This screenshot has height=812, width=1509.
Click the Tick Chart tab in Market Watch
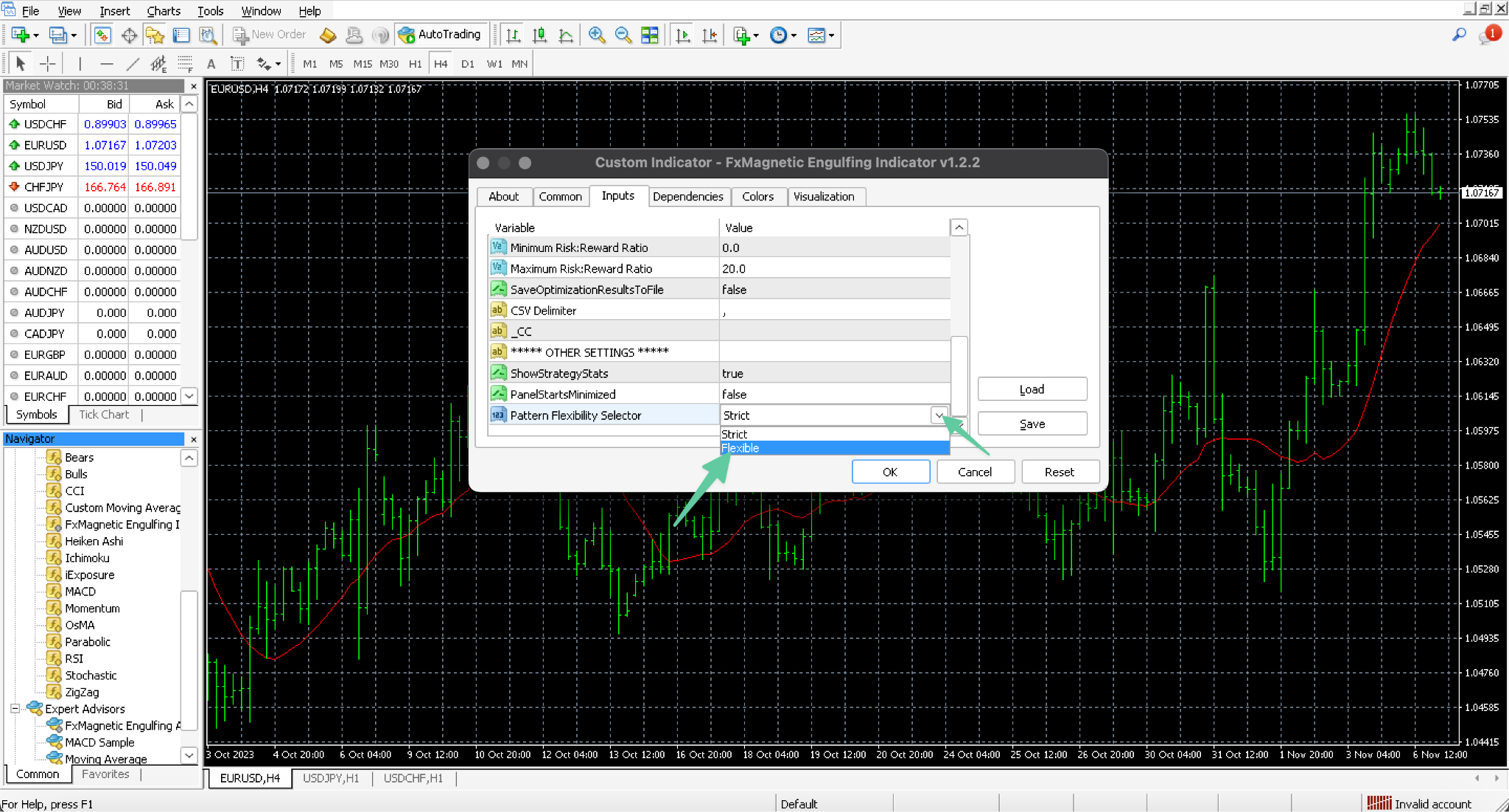pos(104,415)
